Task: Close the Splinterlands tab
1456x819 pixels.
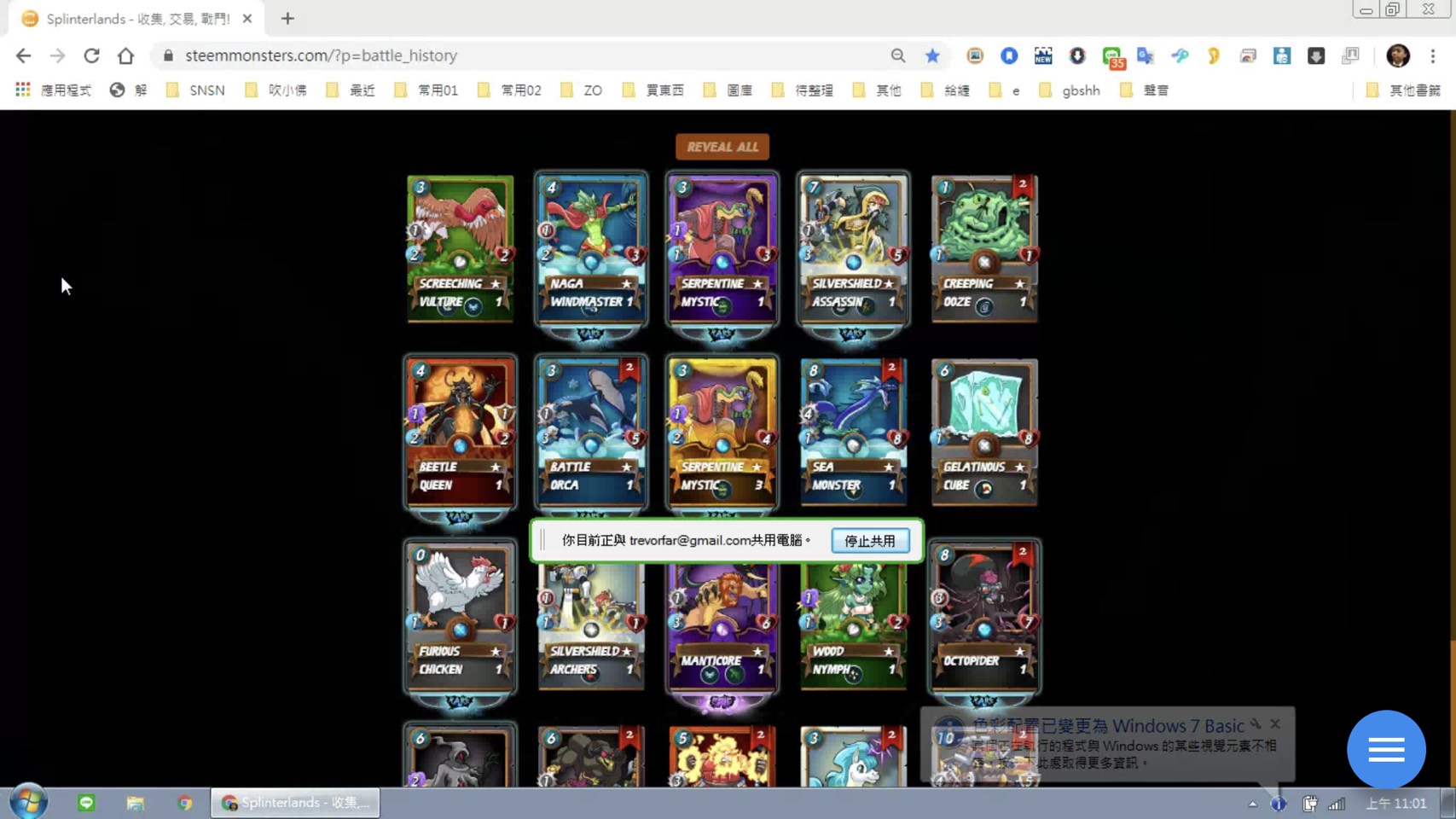Action: coord(247,19)
